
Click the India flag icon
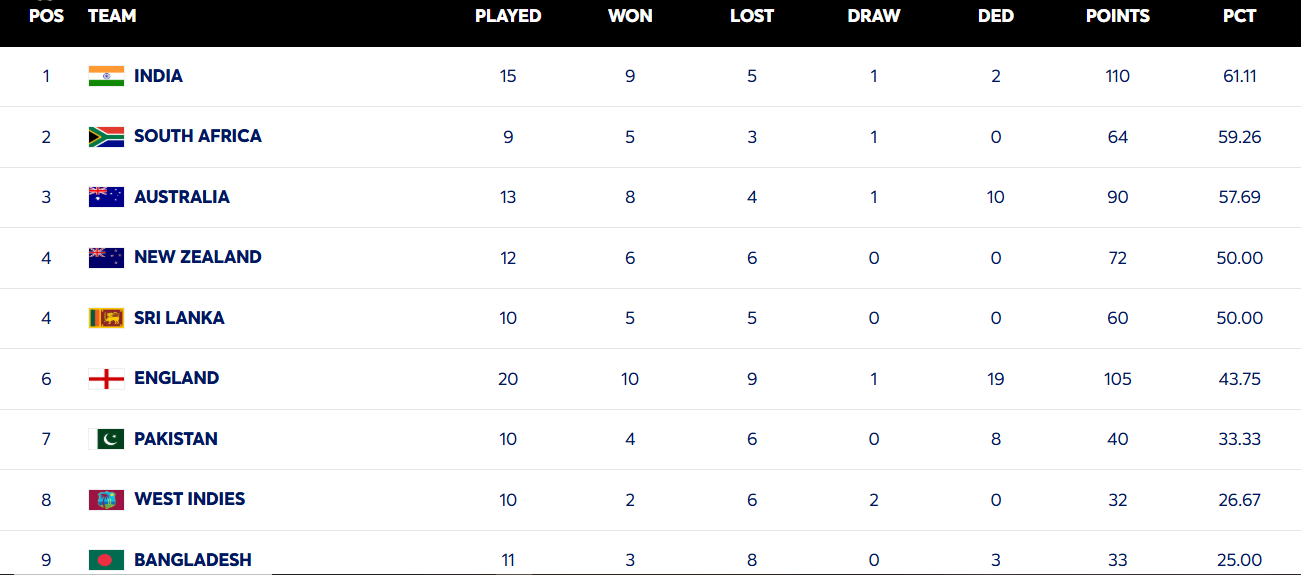coord(106,76)
